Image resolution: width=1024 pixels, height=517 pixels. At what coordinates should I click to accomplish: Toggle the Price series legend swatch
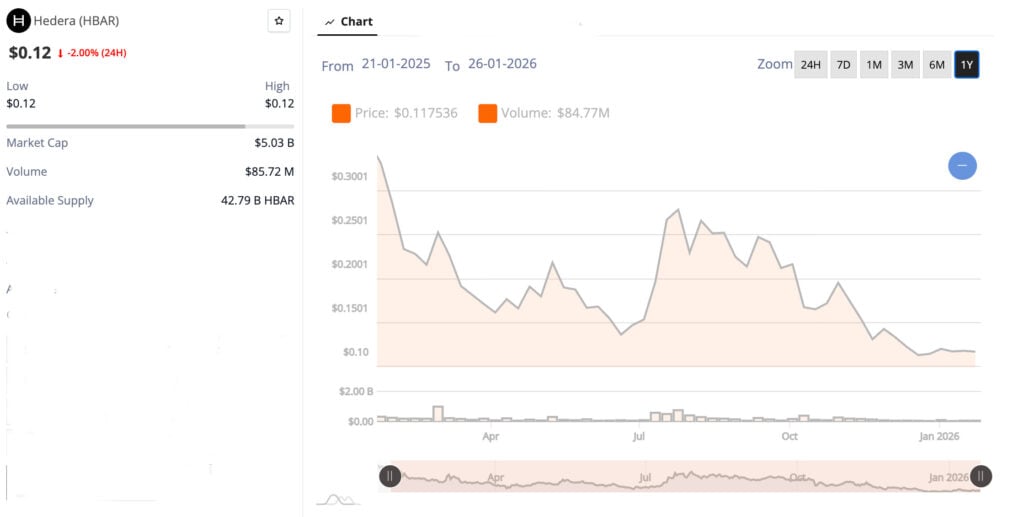tap(341, 113)
